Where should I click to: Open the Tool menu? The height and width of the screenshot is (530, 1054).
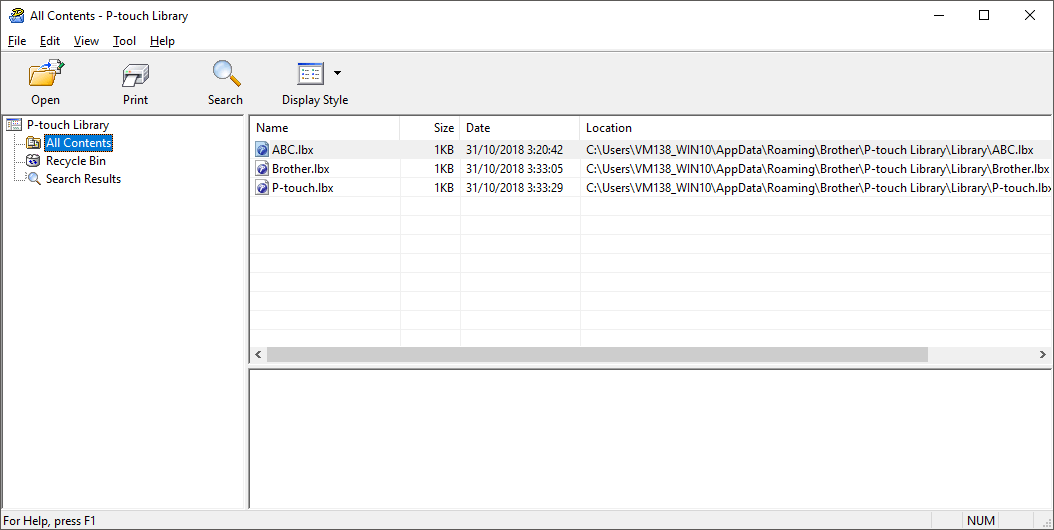[x=124, y=41]
